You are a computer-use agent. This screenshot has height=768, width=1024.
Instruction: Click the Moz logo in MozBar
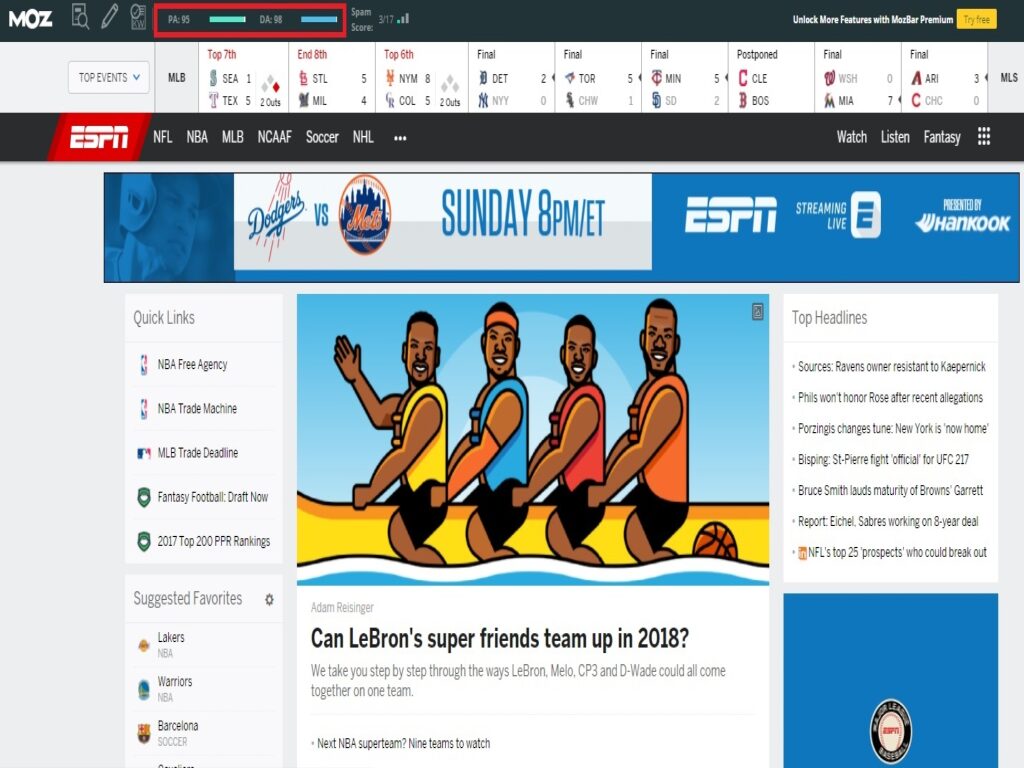pyautogui.click(x=30, y=19)
